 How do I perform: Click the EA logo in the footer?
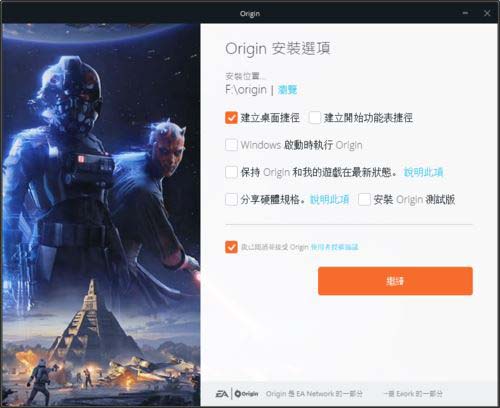point(222,394)
